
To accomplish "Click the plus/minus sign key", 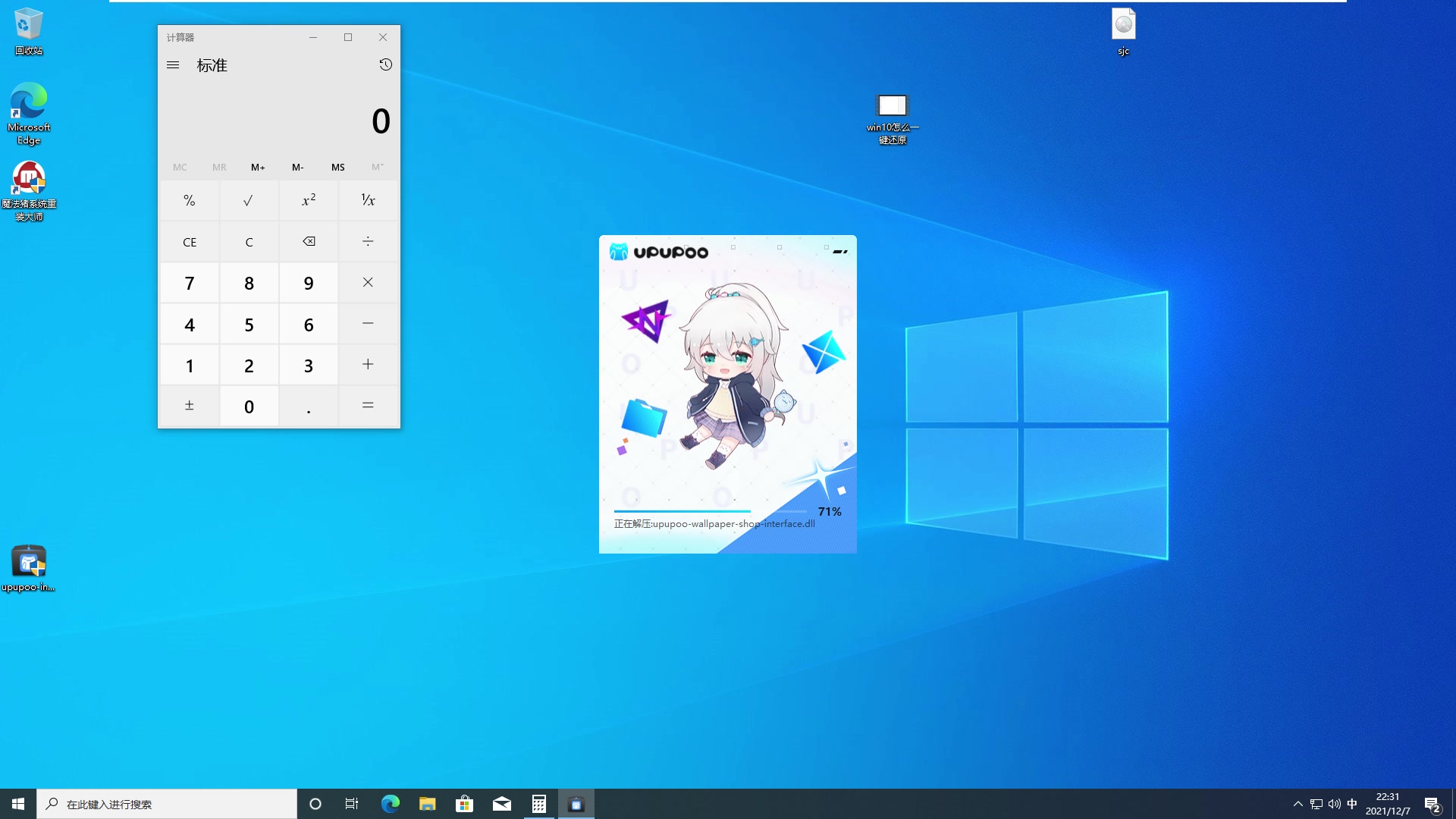I will click(190, 406).
